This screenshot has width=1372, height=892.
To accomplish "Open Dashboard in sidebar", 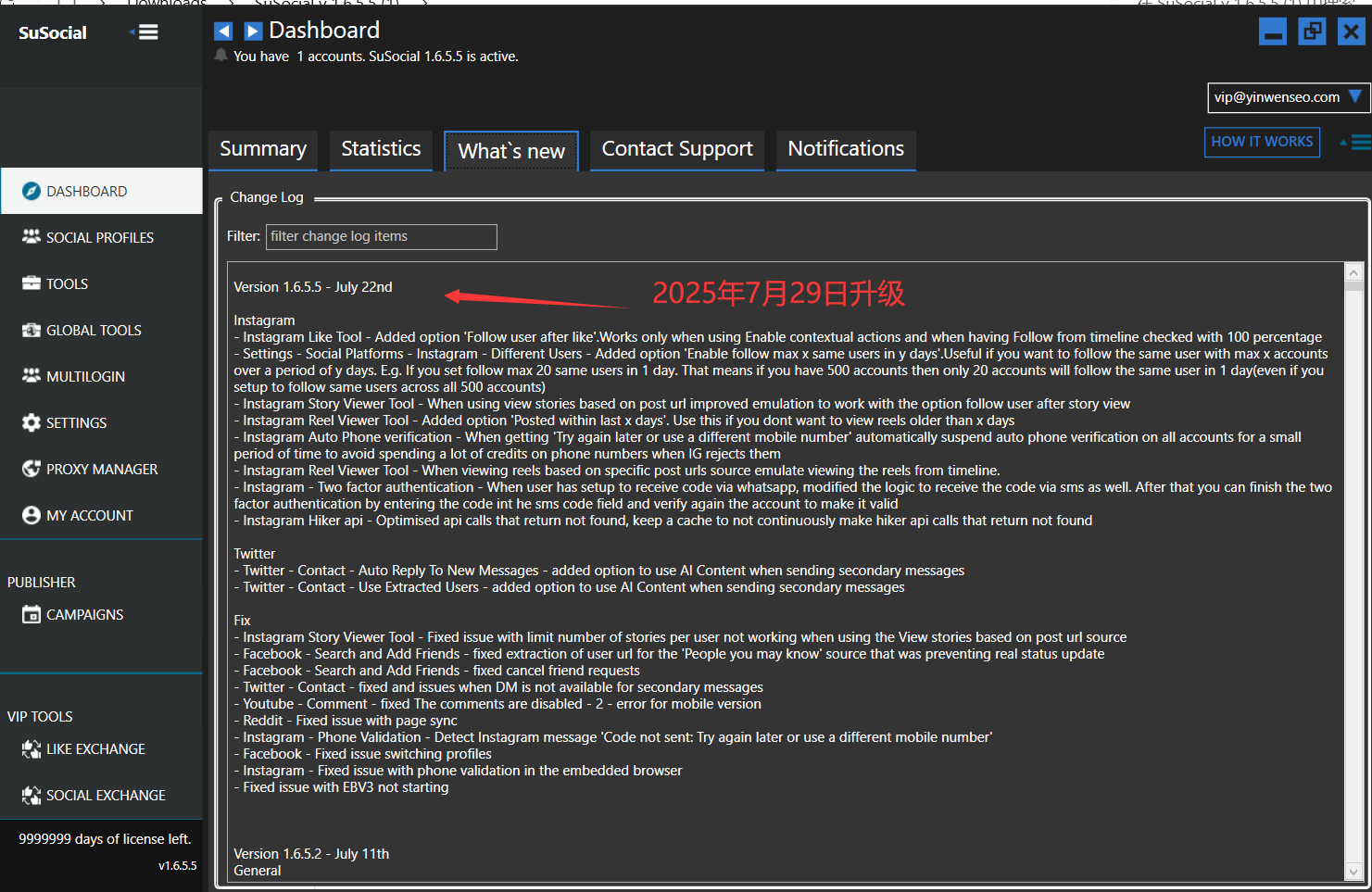I will (101, 191).
